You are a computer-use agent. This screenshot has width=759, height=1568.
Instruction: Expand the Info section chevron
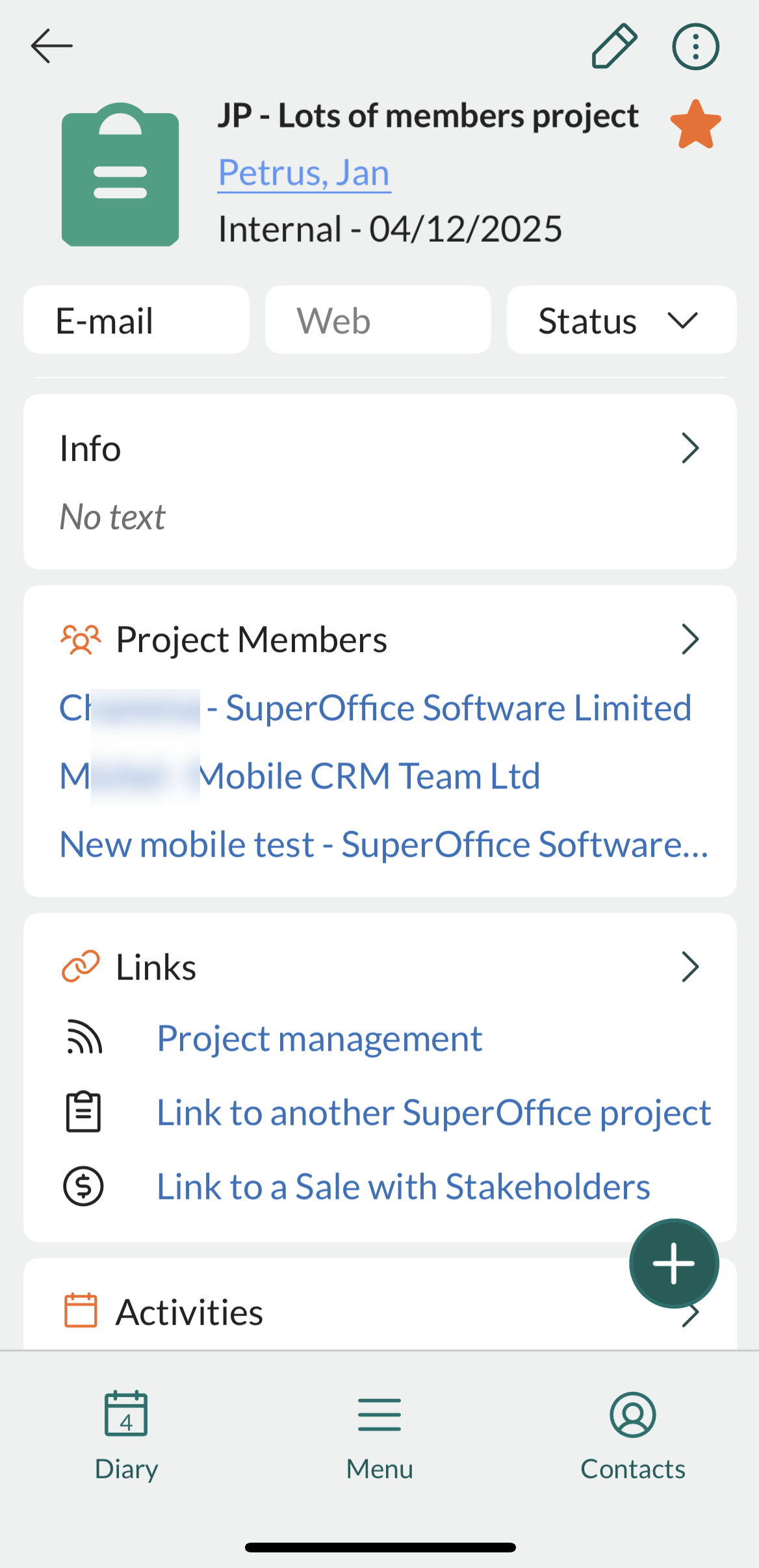point(691,447)
